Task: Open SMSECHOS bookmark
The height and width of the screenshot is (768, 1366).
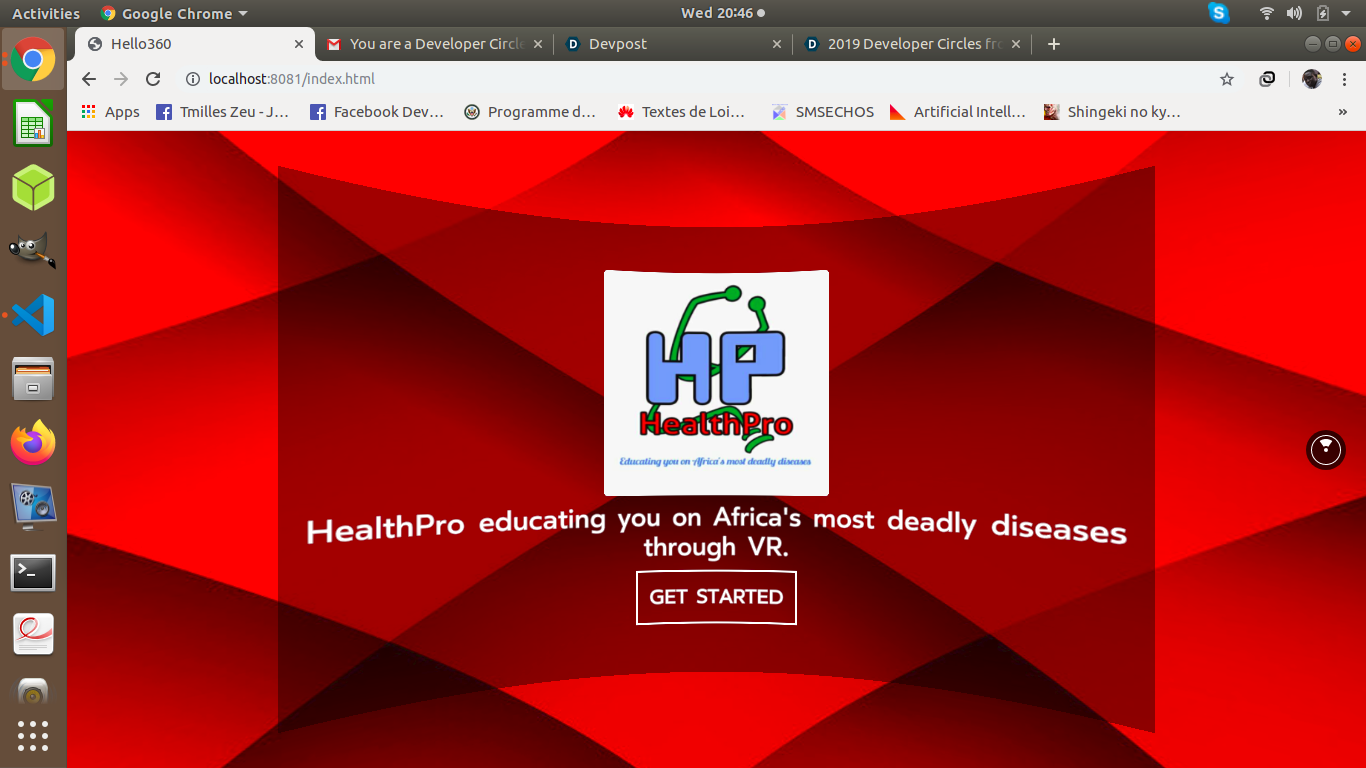Action: coord(823,112)
